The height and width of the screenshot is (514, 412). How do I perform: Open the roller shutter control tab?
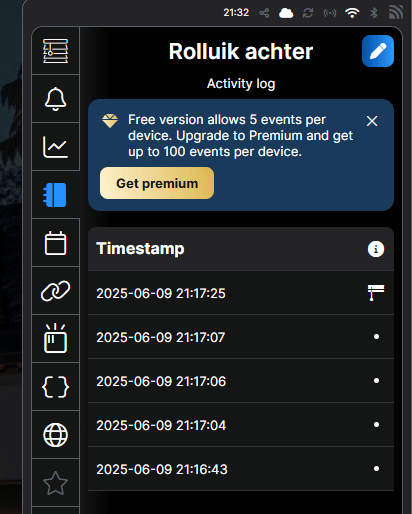[x=55, y=51]
